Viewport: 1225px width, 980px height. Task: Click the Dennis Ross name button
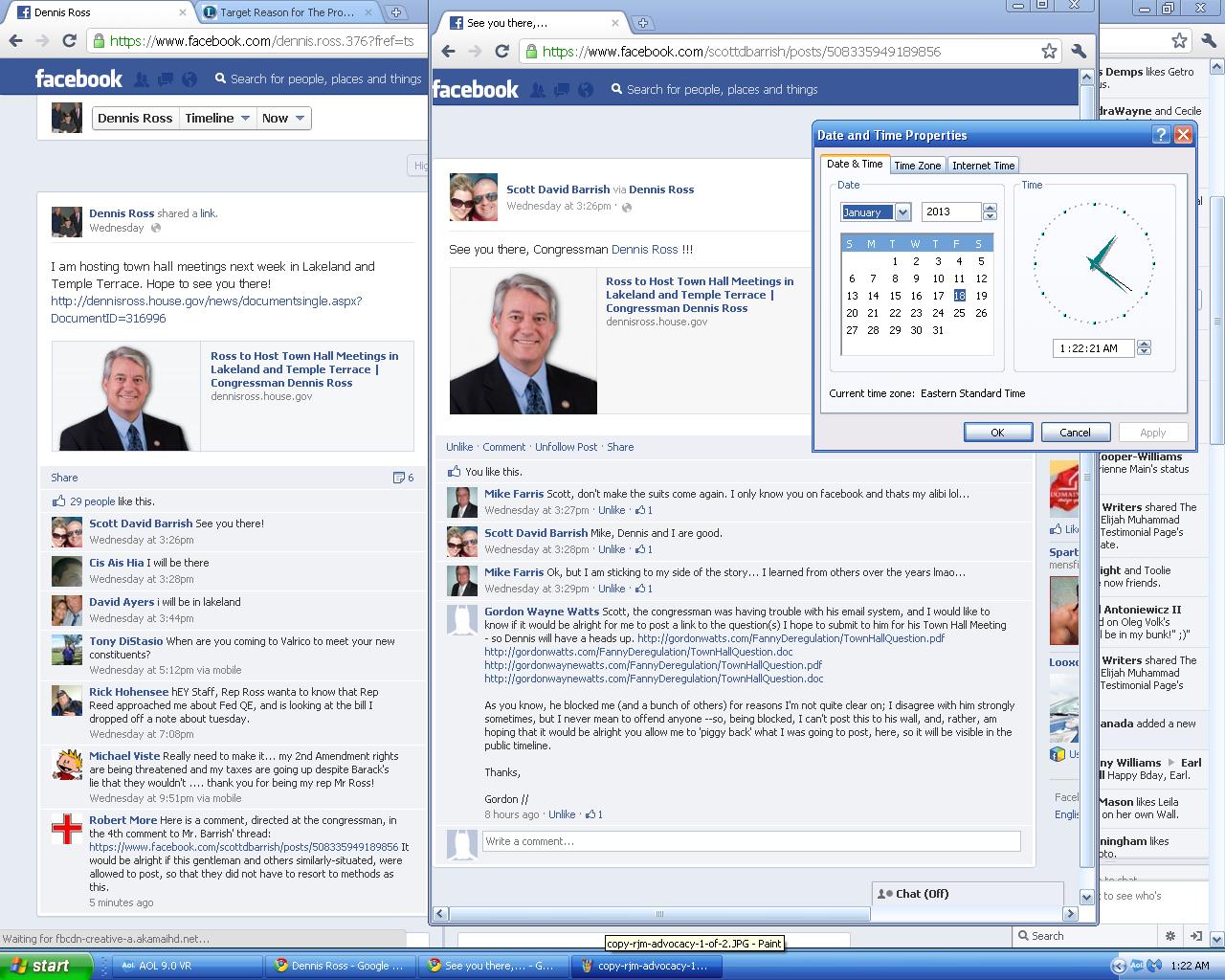[135, 118]
